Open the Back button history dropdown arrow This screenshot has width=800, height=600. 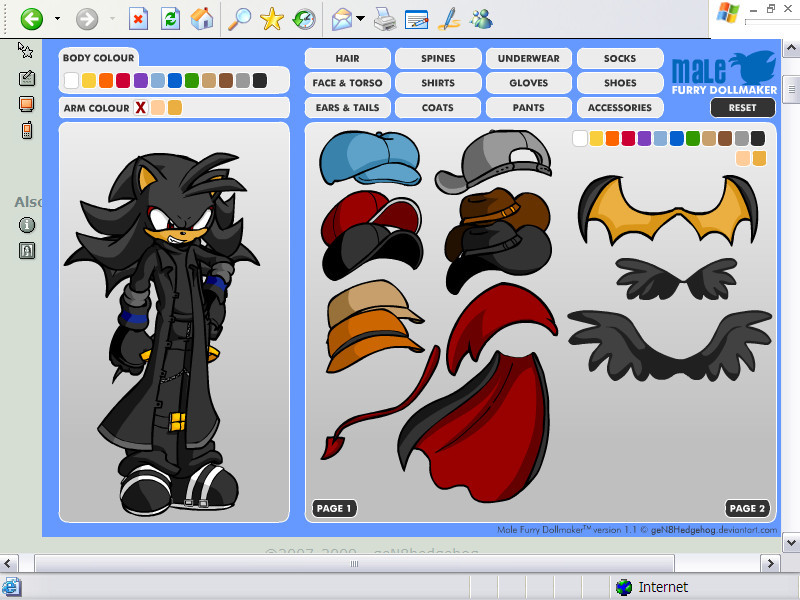pos(58,19)
